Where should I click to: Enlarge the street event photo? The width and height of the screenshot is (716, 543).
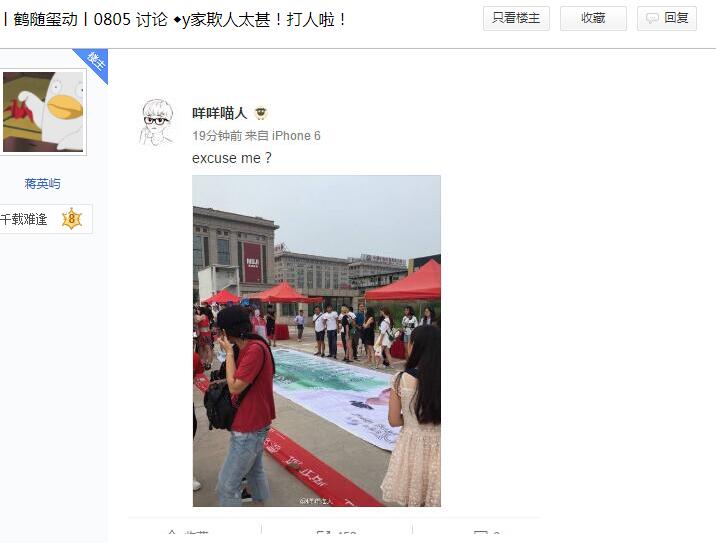point(316,341)
